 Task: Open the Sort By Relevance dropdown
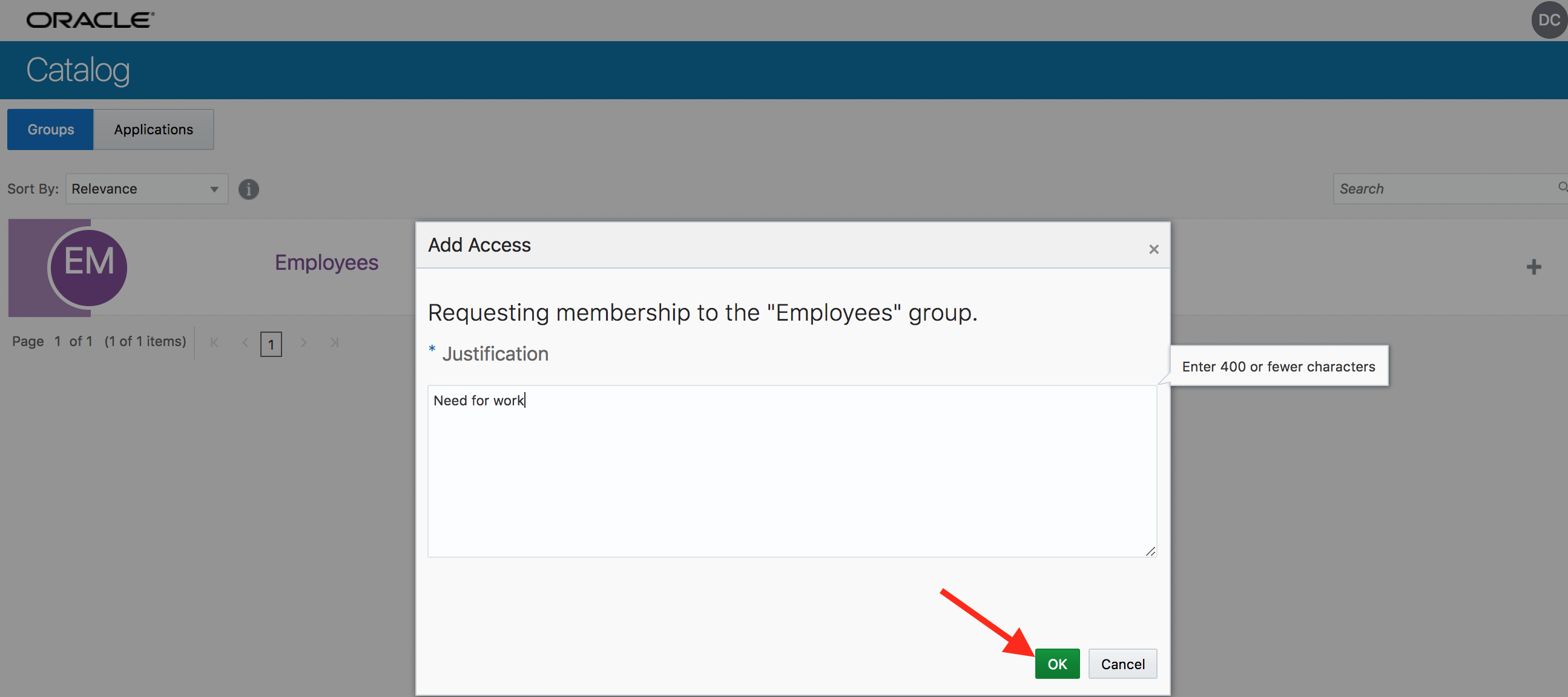[x=147, y=189]
